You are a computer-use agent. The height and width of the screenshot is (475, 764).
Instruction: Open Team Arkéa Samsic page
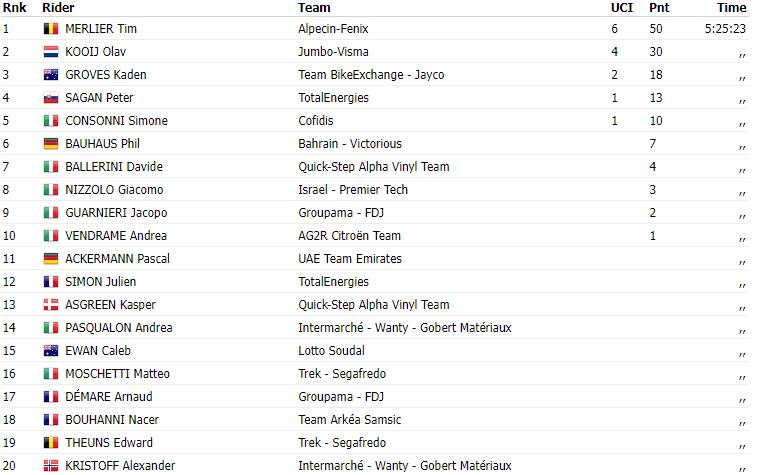(349, 419)
